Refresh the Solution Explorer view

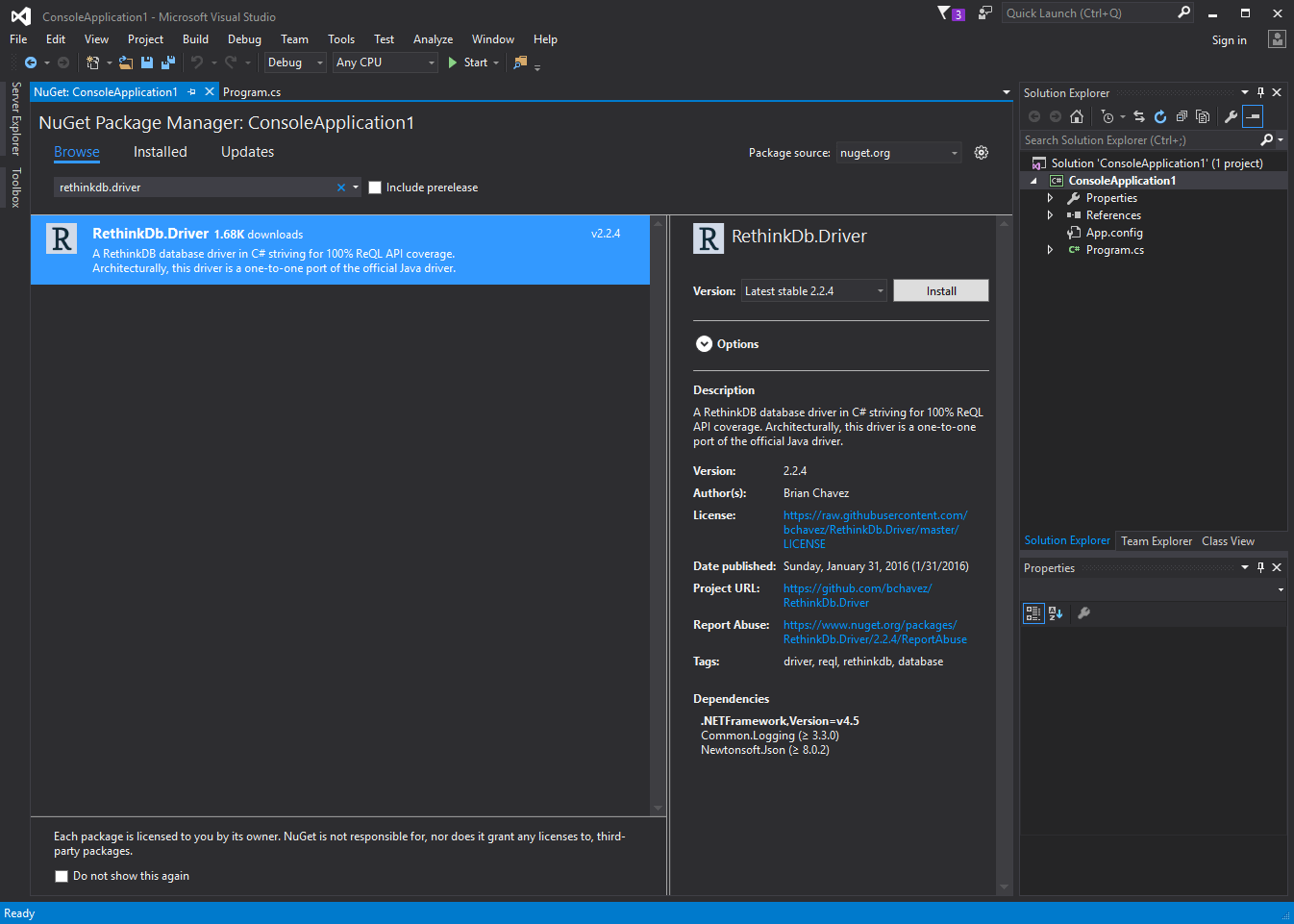(x=1160, y=116)
